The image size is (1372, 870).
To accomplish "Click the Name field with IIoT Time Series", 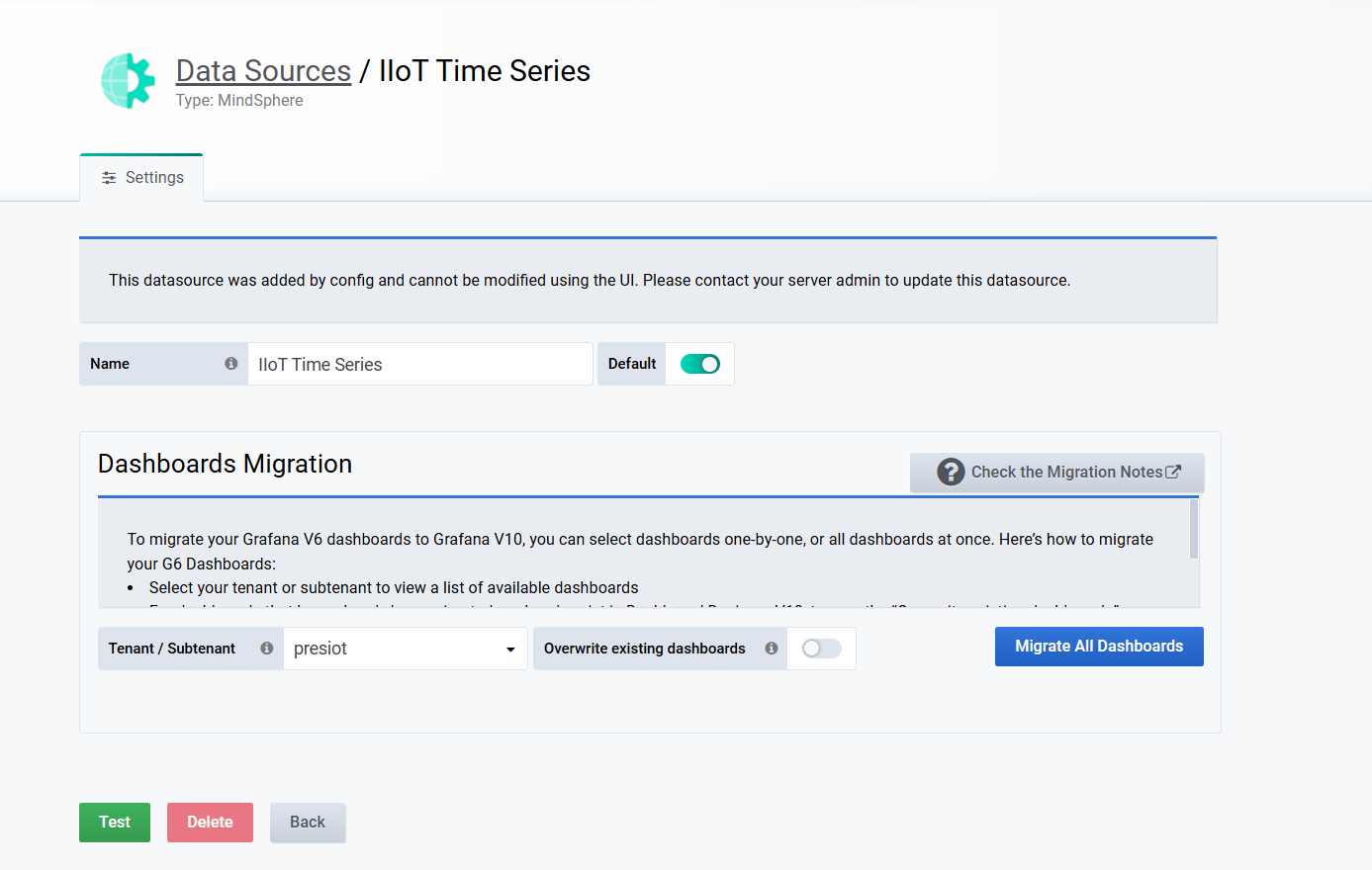I will click(420, 364).
